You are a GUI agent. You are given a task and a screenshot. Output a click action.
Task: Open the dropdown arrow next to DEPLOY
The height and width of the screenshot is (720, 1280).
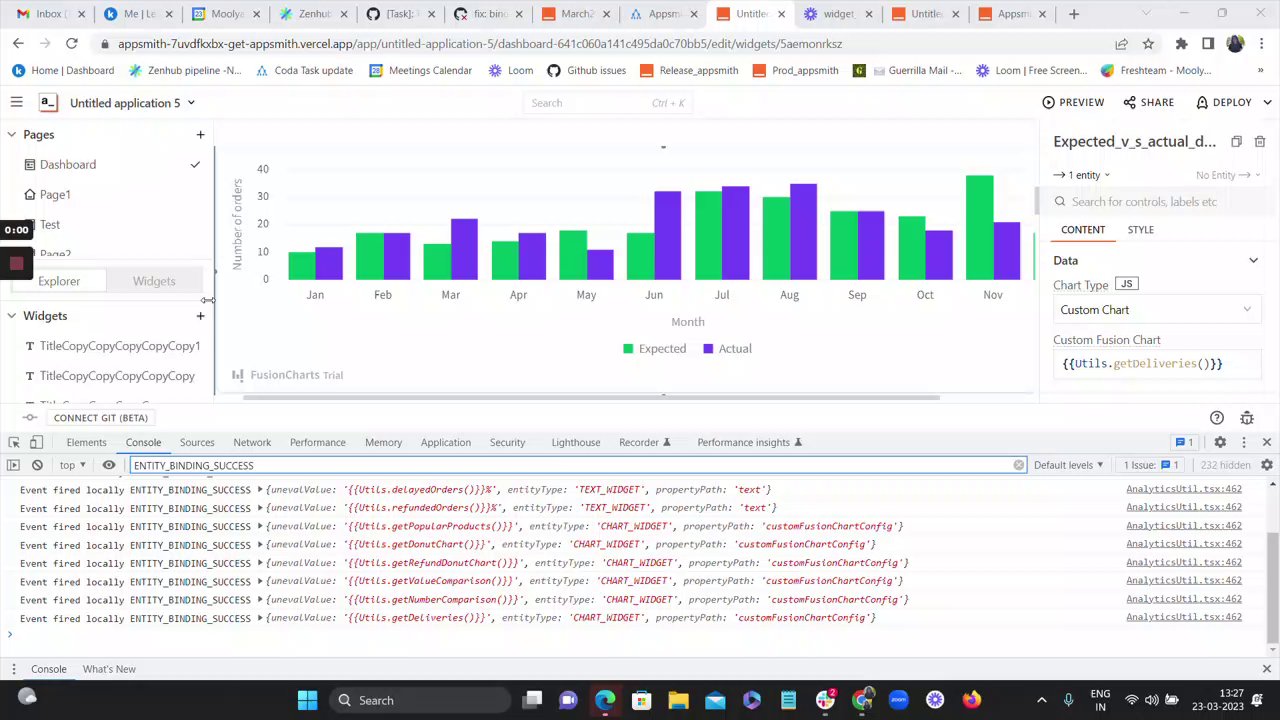click(x=1267, y=102)
